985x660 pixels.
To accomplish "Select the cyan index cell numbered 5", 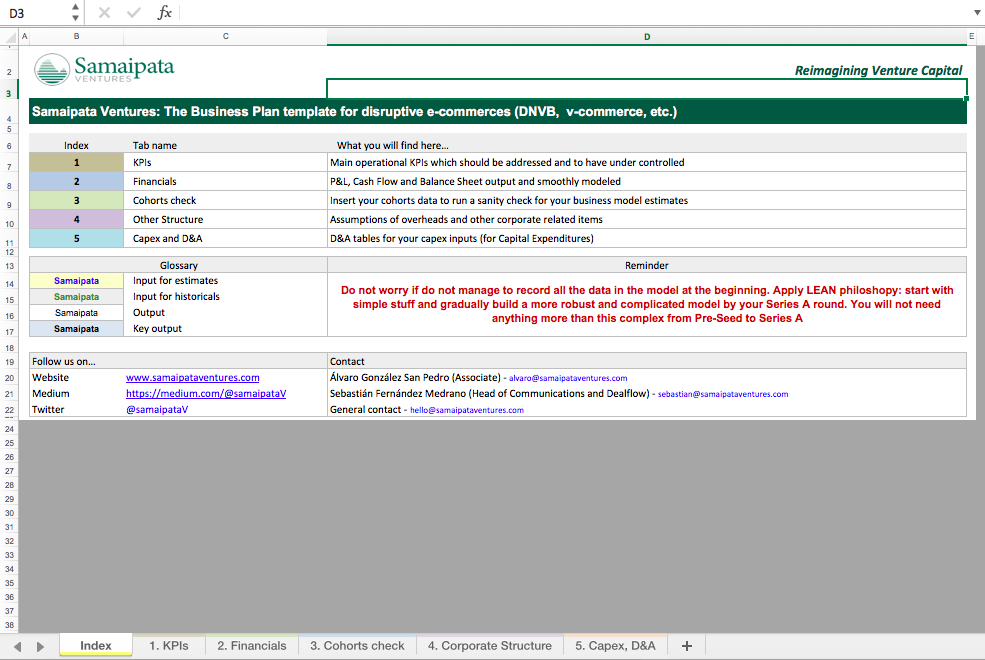I will click(77, 238).
